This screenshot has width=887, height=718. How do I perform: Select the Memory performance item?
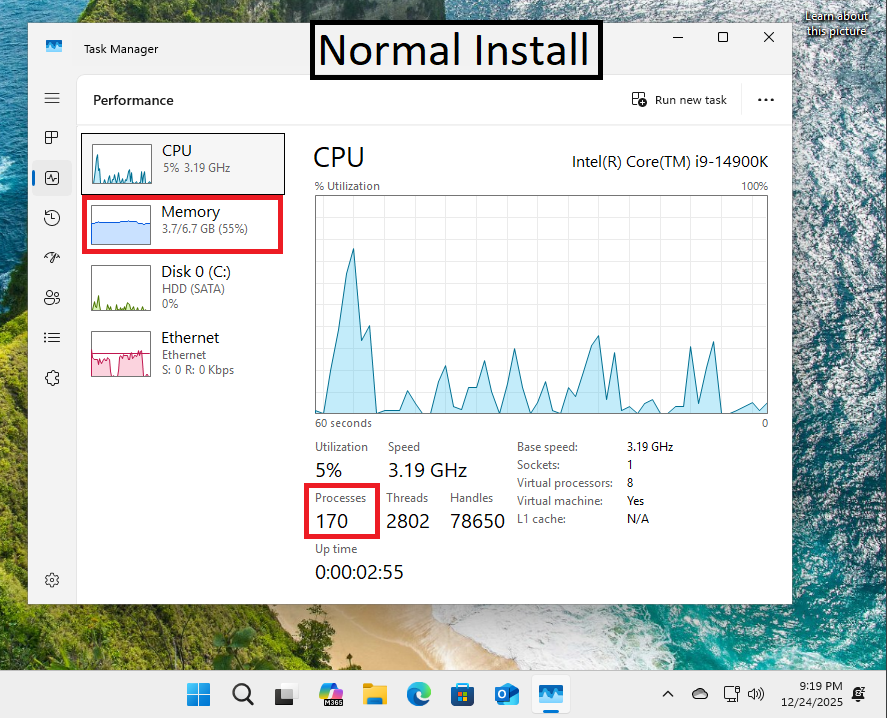click(183, 224)
